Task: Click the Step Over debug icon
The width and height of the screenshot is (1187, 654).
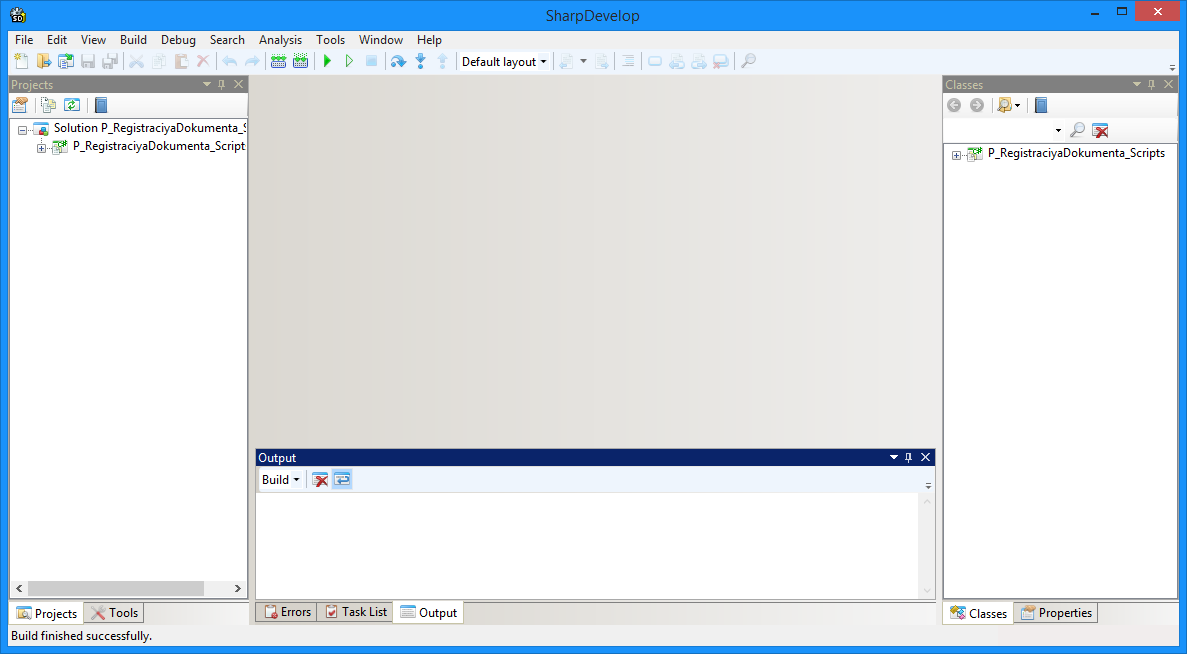Action: [398, 62]
